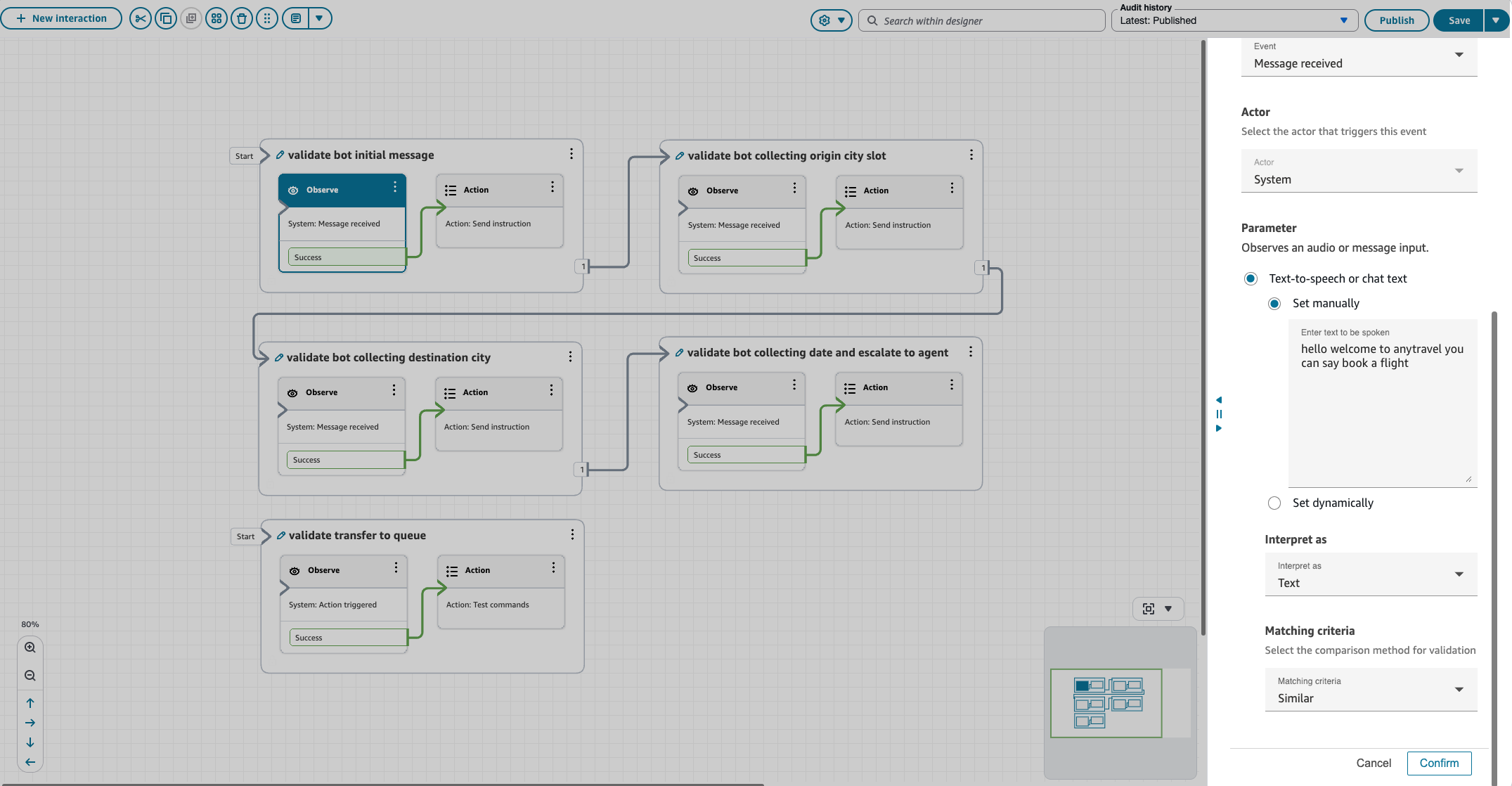Viewport: 1512px width, 786px height.
Task: Open three-dot menu of 'validate bot initial message'
Action: [x=571, y=154]
